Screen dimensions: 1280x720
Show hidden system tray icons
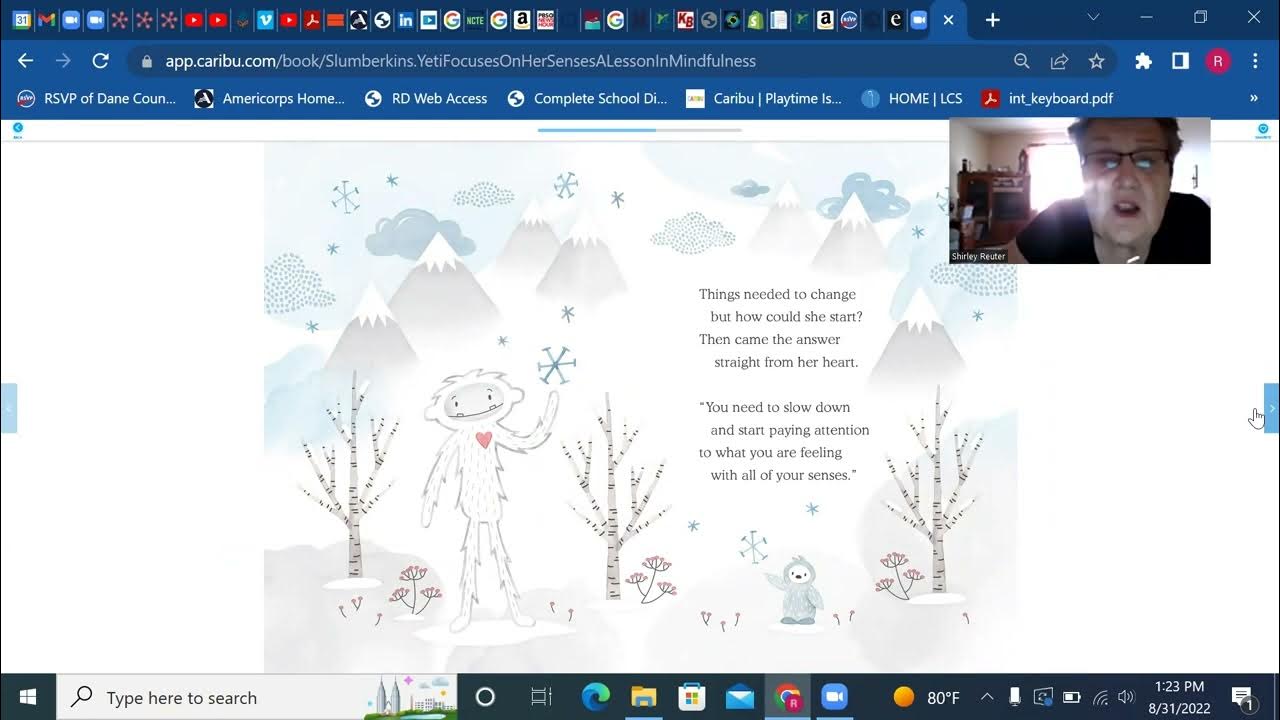[x=987, y=697]
